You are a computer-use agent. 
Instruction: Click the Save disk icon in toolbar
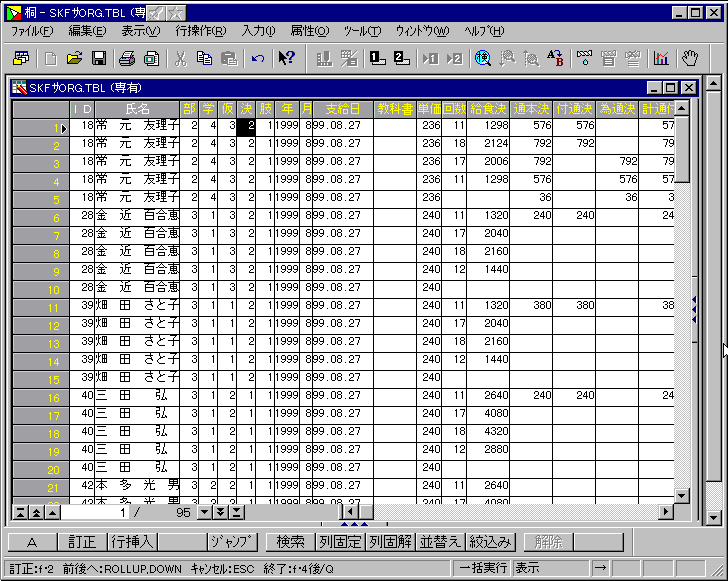point(99,58)
